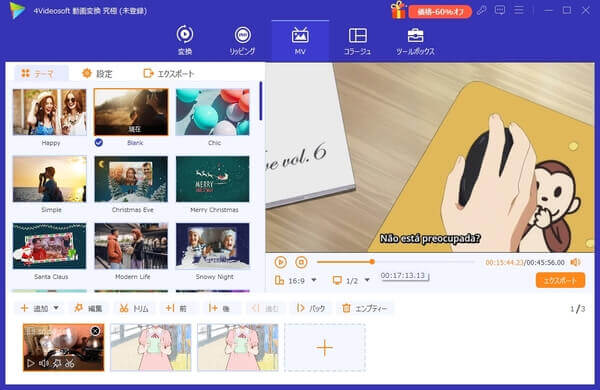Open the 変換 converter module
600x390 pixels.
pos(185,41)
